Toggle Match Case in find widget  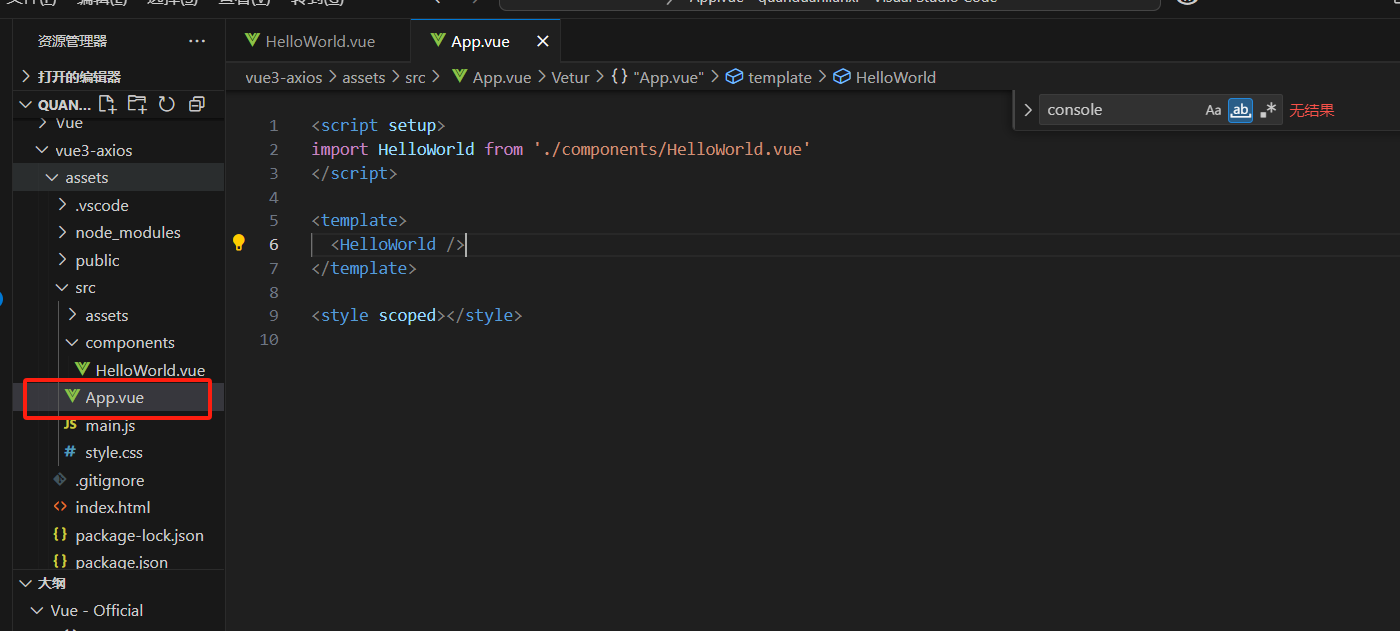click(x=1213, y=110)
